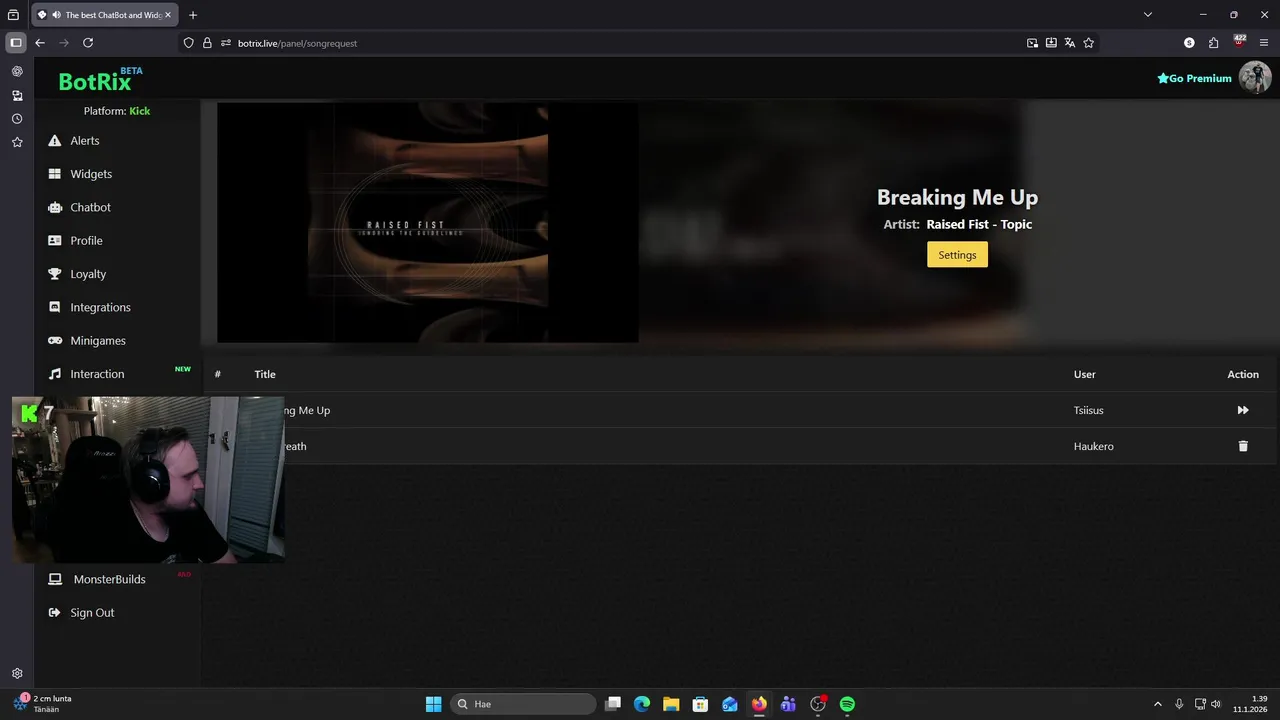Open the MonsterBuilds laptop icon
Screen dimensions: 1280x720
pyautogui.click(x=55, y=579)
